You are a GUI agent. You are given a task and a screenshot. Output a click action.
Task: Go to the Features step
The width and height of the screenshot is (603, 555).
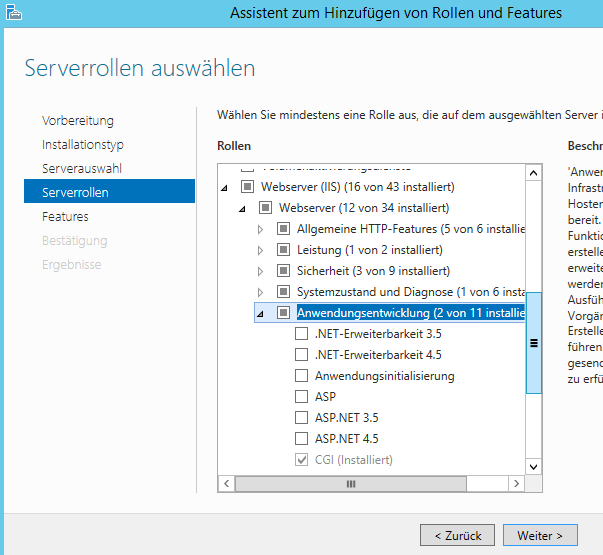tap(65, 217)
